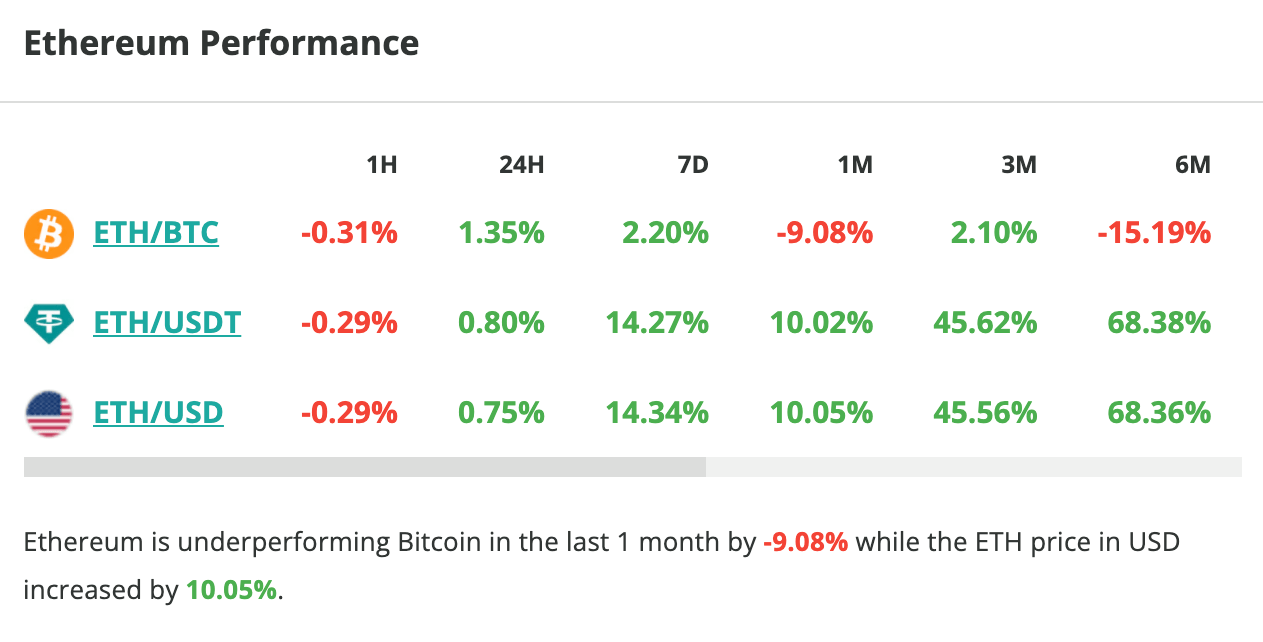This screenshot has height=642, width=1263.
Task: Click ETH/BTC 6M value -15.19%
Action: 1154,234
